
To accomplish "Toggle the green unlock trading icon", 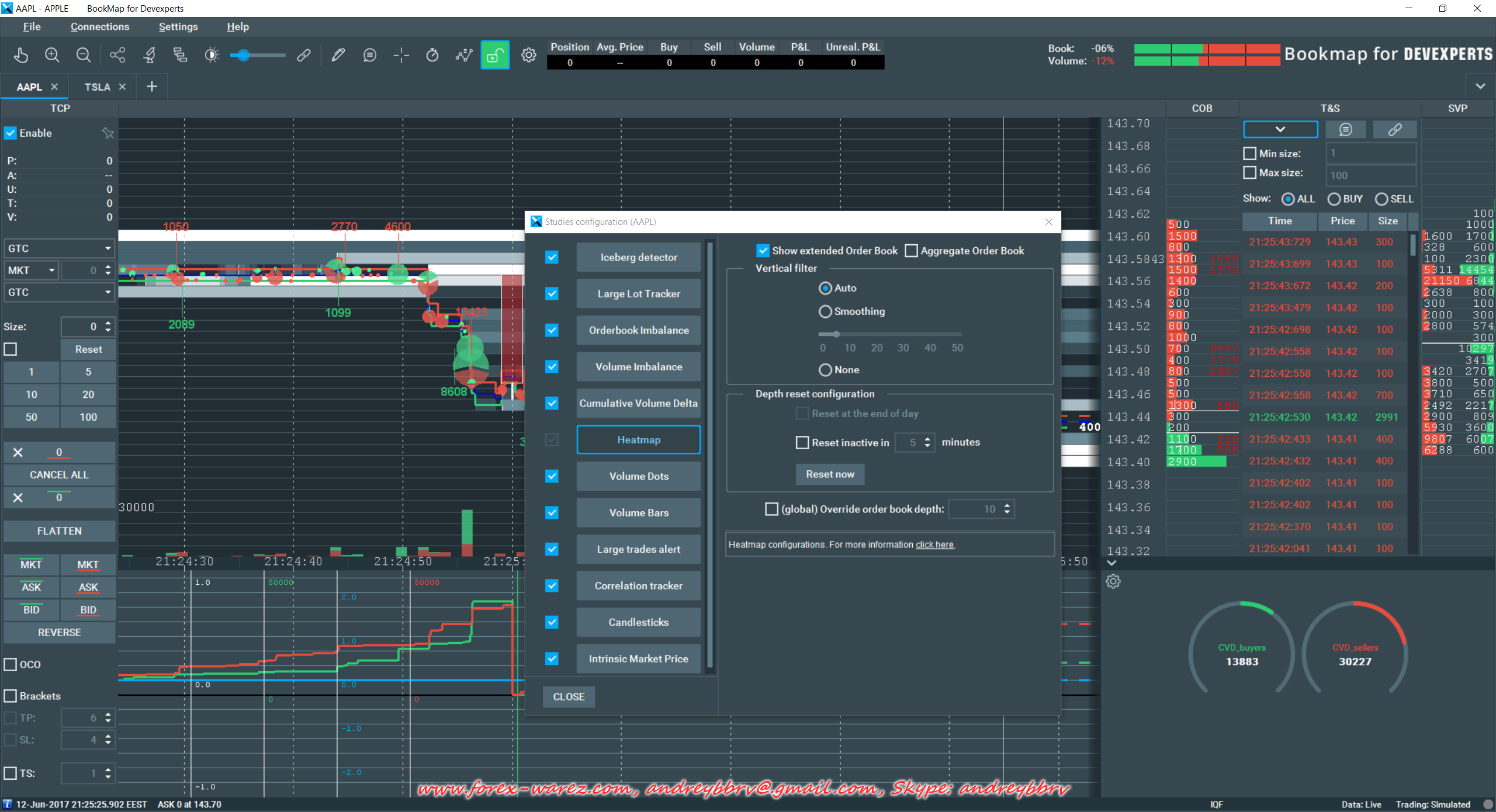I will tap(495, 55).
